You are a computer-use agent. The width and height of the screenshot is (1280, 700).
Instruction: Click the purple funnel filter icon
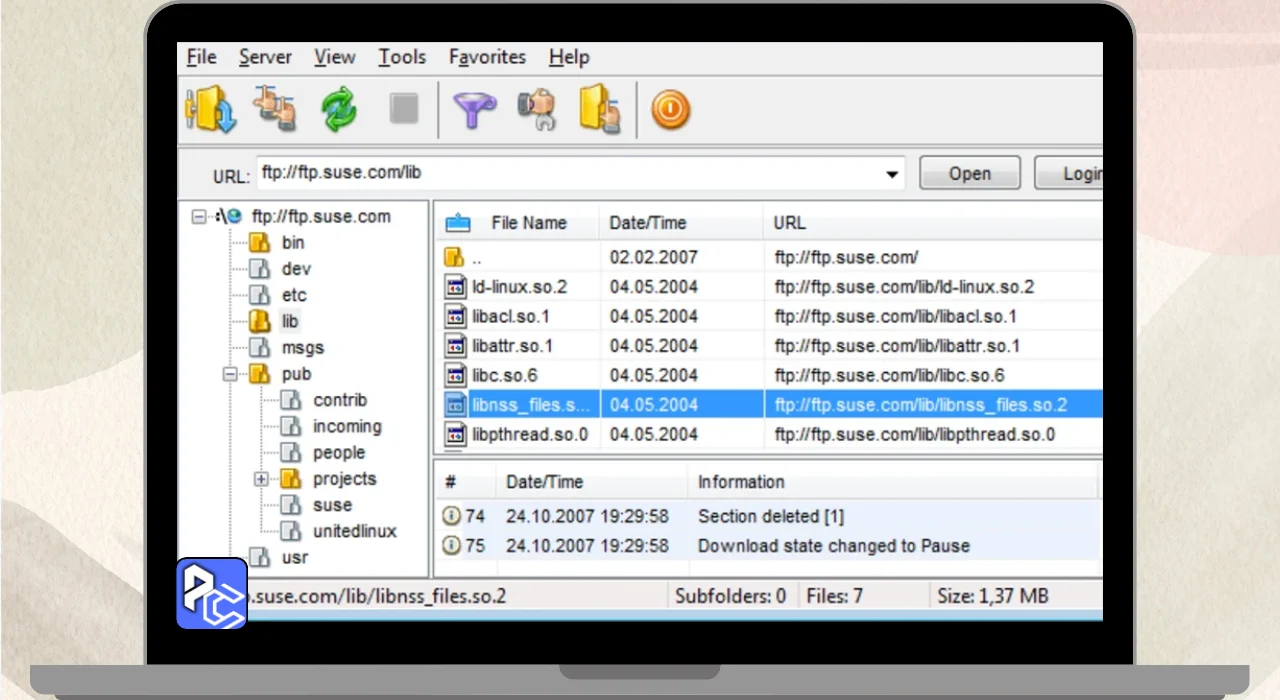pos(474,109)
